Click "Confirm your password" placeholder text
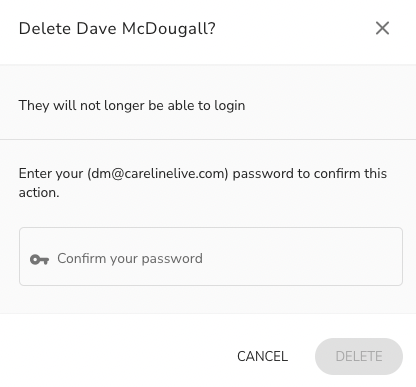Viewport: 416px width, 387px height. [130, 259]
